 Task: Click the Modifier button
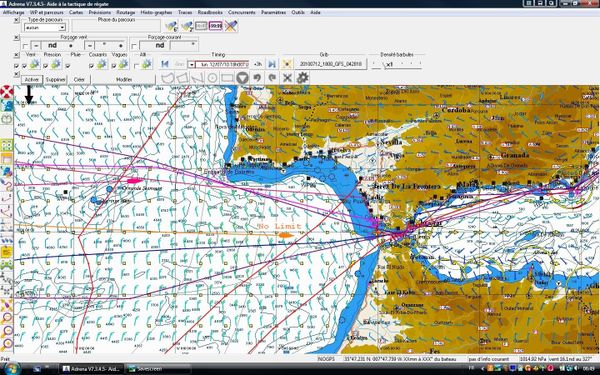pyautogui.click(x=124, y=80)
